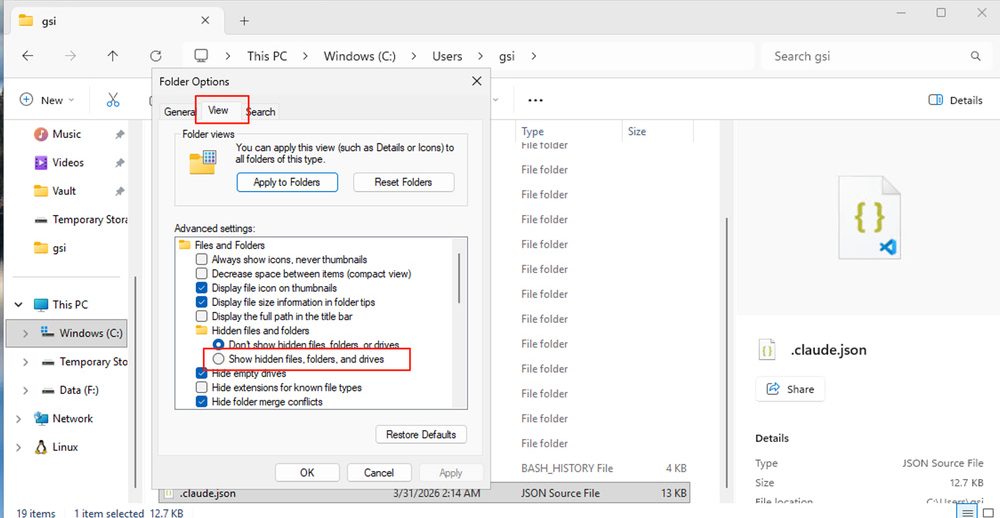The image size is (1000, 518).
Task: Enable Always show icons, never thumbnails
Action: pyautogui.click(x=202, y=260)
